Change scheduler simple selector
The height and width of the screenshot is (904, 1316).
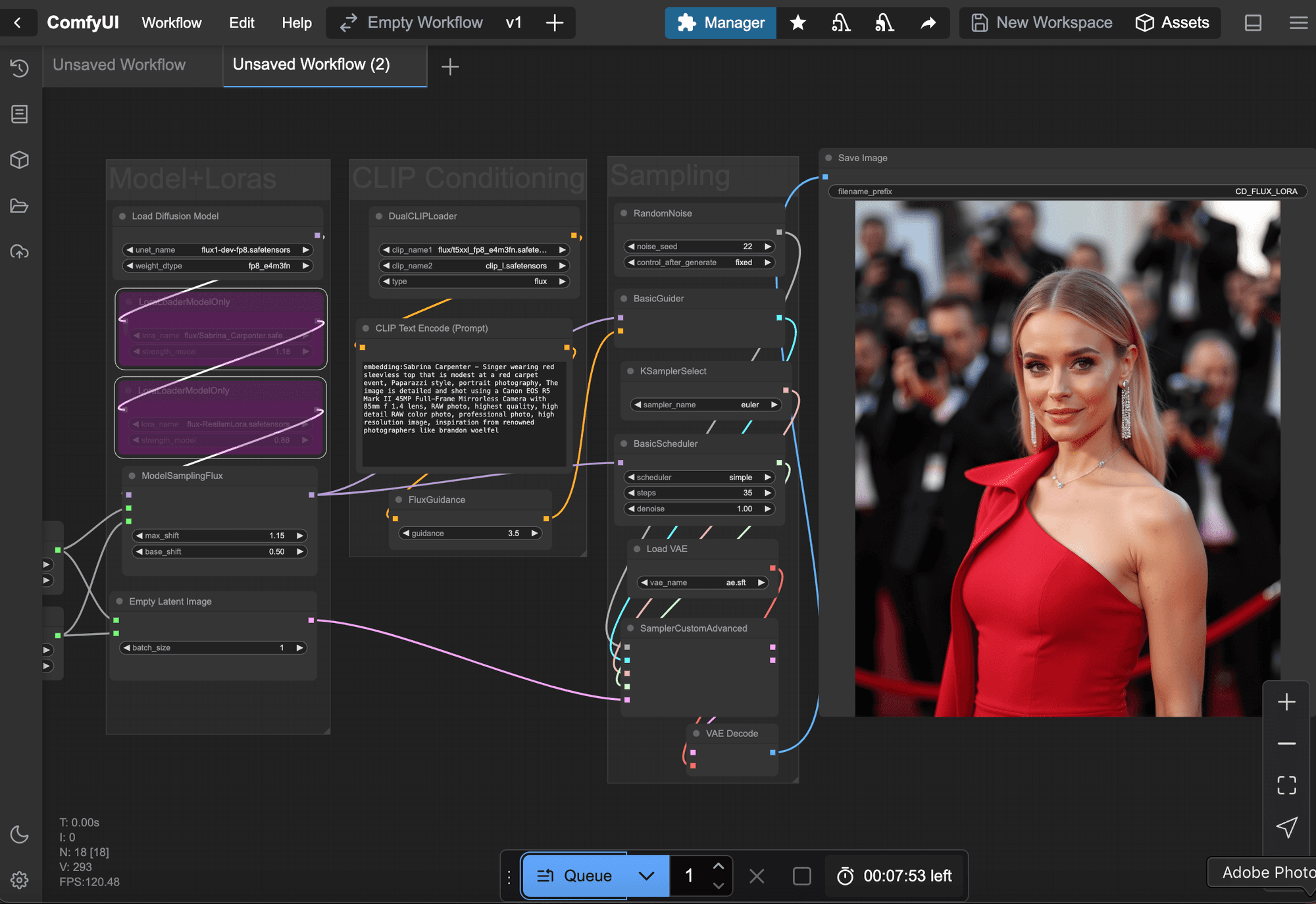(699, 477)
